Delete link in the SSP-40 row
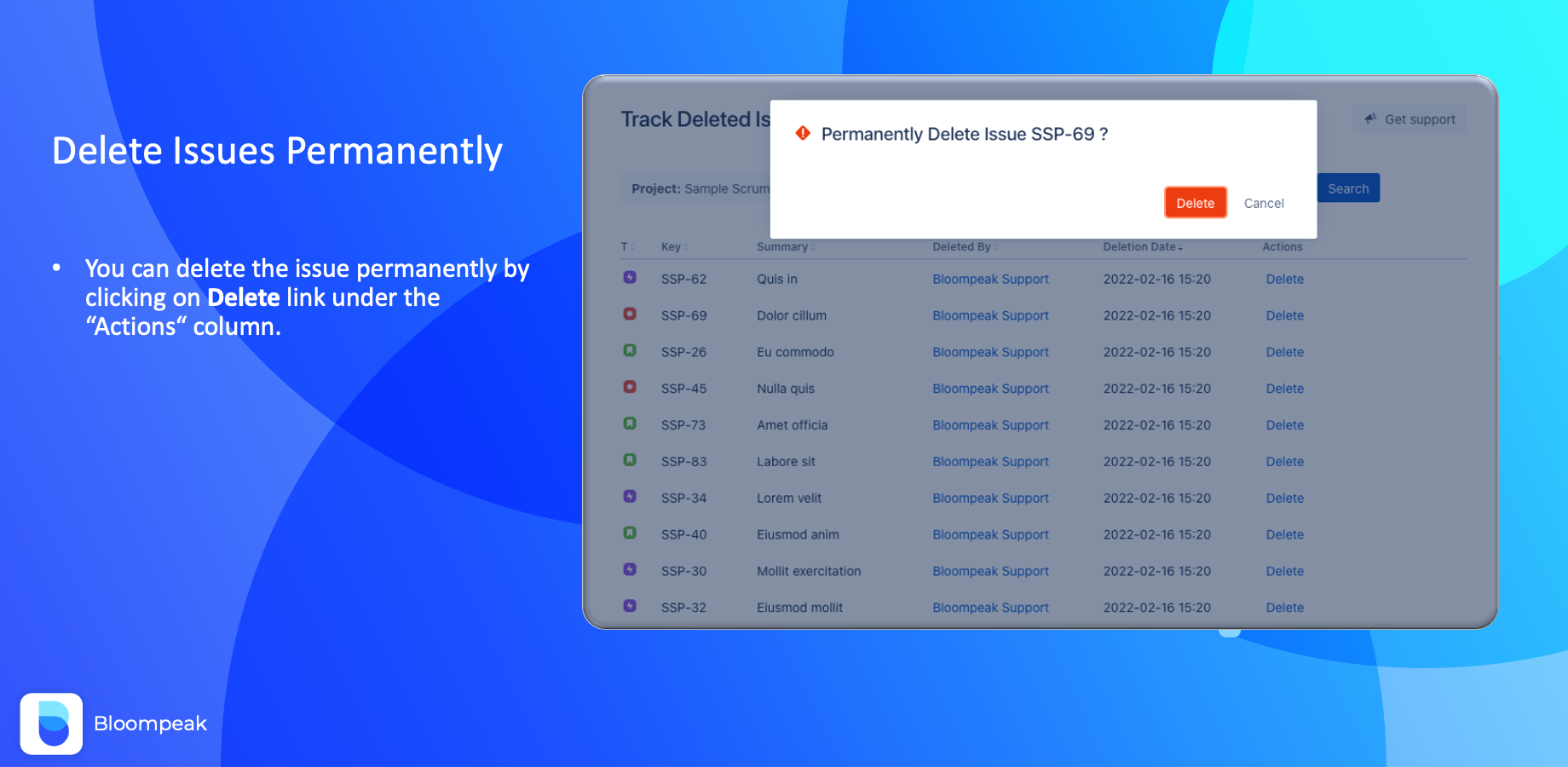This screenshot has height=767, width=1568. pyautogui.click(x=1284, y=535)
